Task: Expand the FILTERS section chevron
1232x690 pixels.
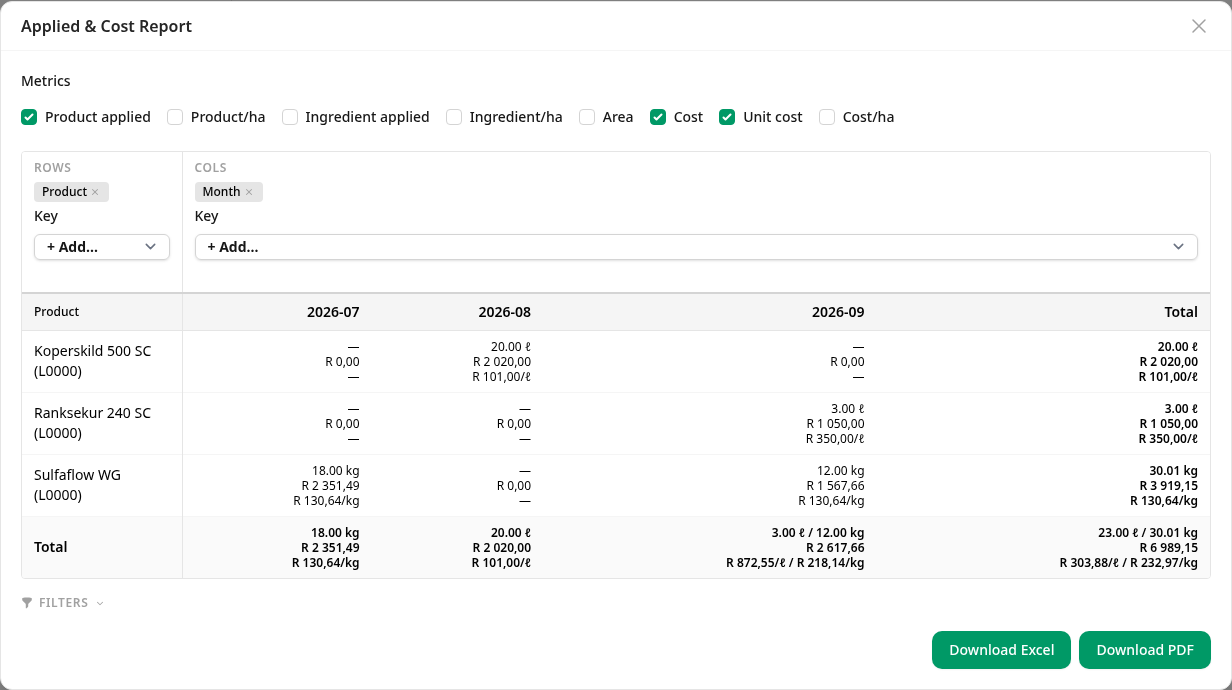Action: [x=100, y=603]
